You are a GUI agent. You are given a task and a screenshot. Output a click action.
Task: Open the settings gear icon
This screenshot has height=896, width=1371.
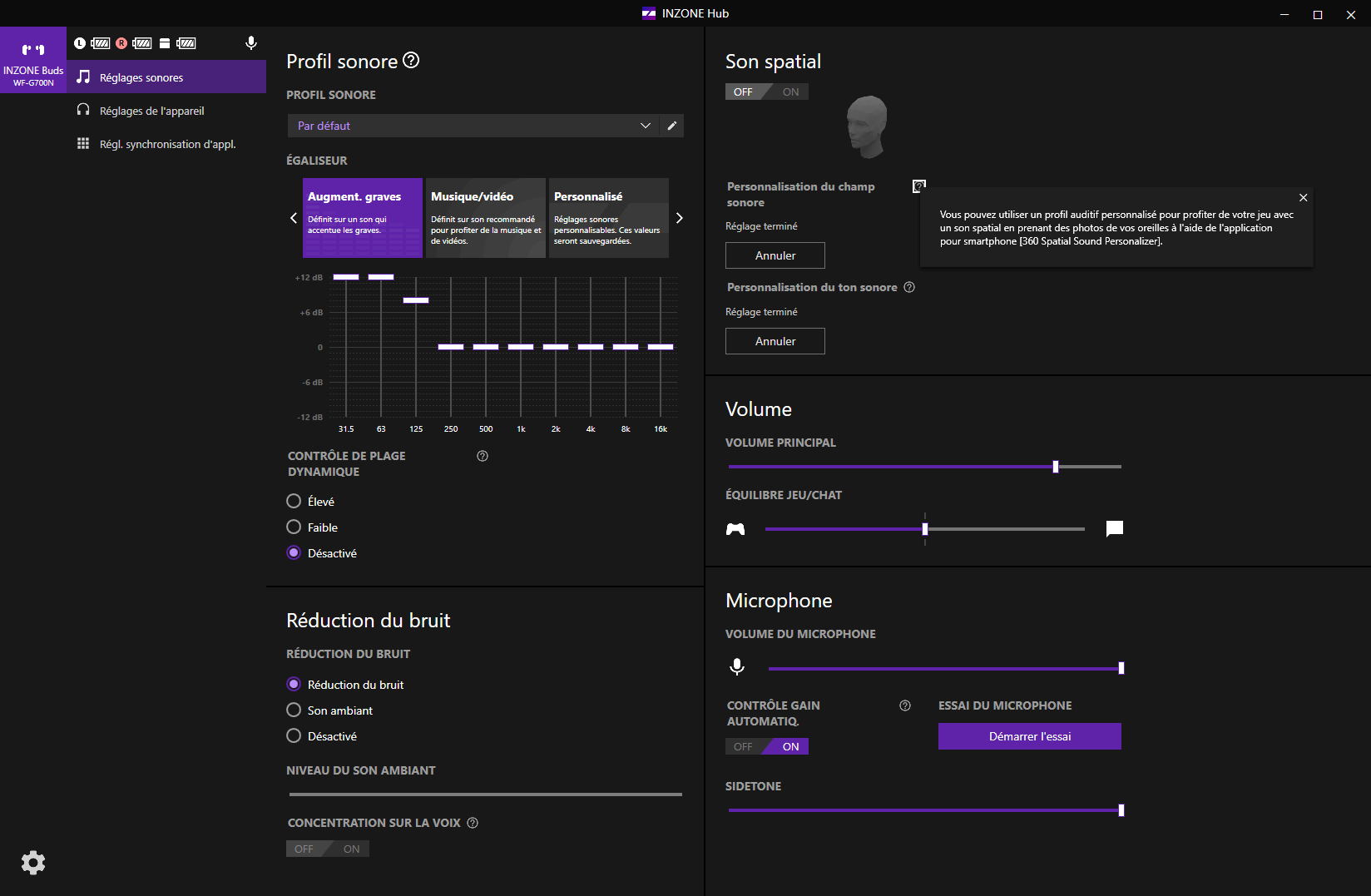pos(33,862)
